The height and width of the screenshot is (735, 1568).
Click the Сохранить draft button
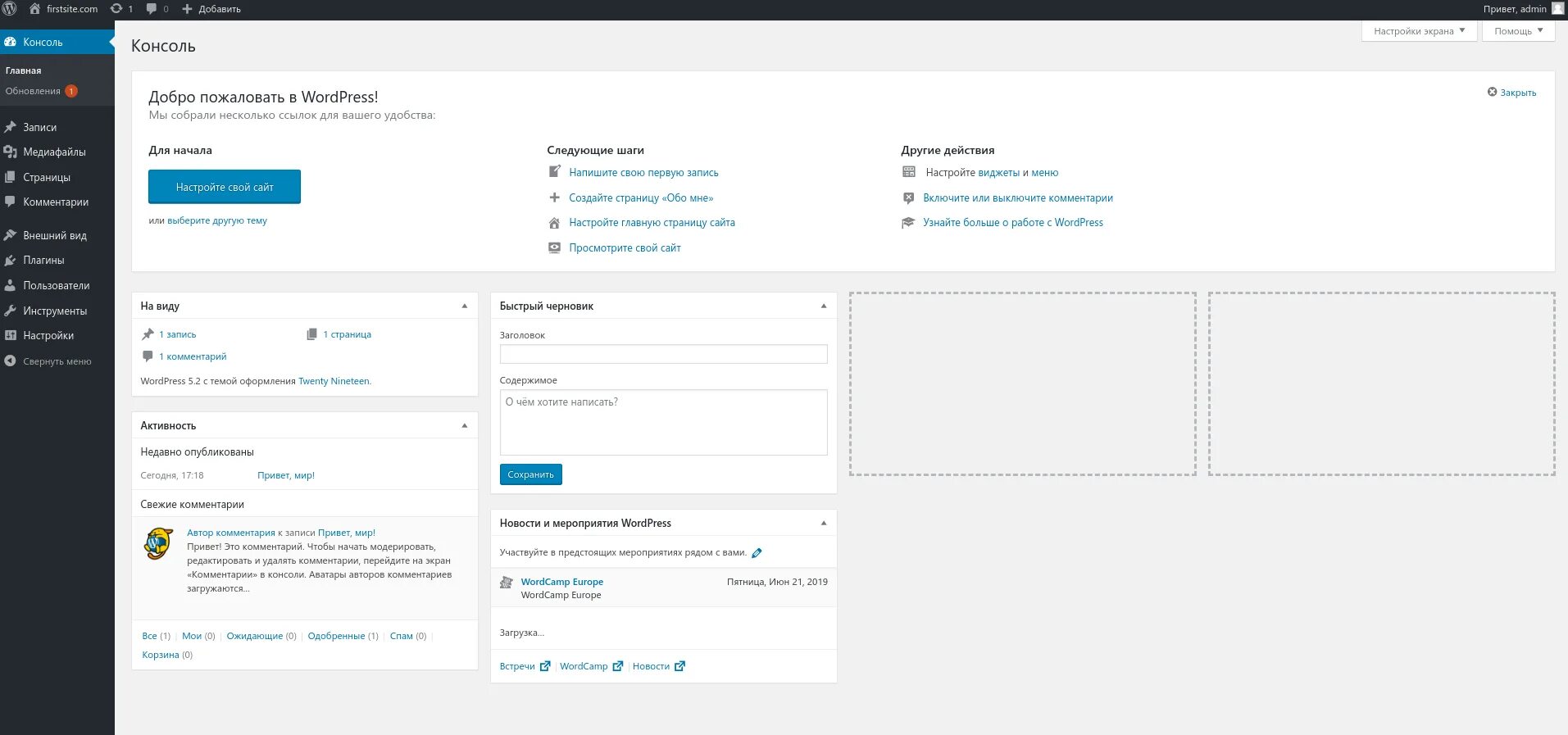tap(531, 474)
